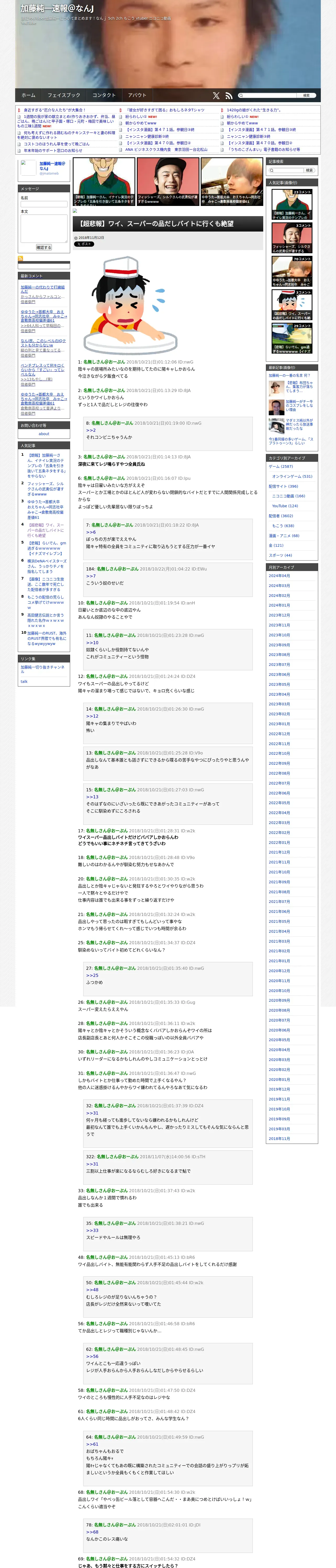Click the header search input field
The image size is (336, 1568).
point(268,96)
